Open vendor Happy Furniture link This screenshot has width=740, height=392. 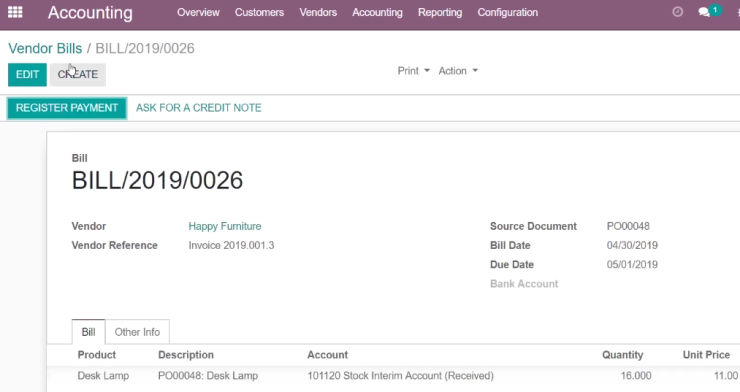(225, 226)
